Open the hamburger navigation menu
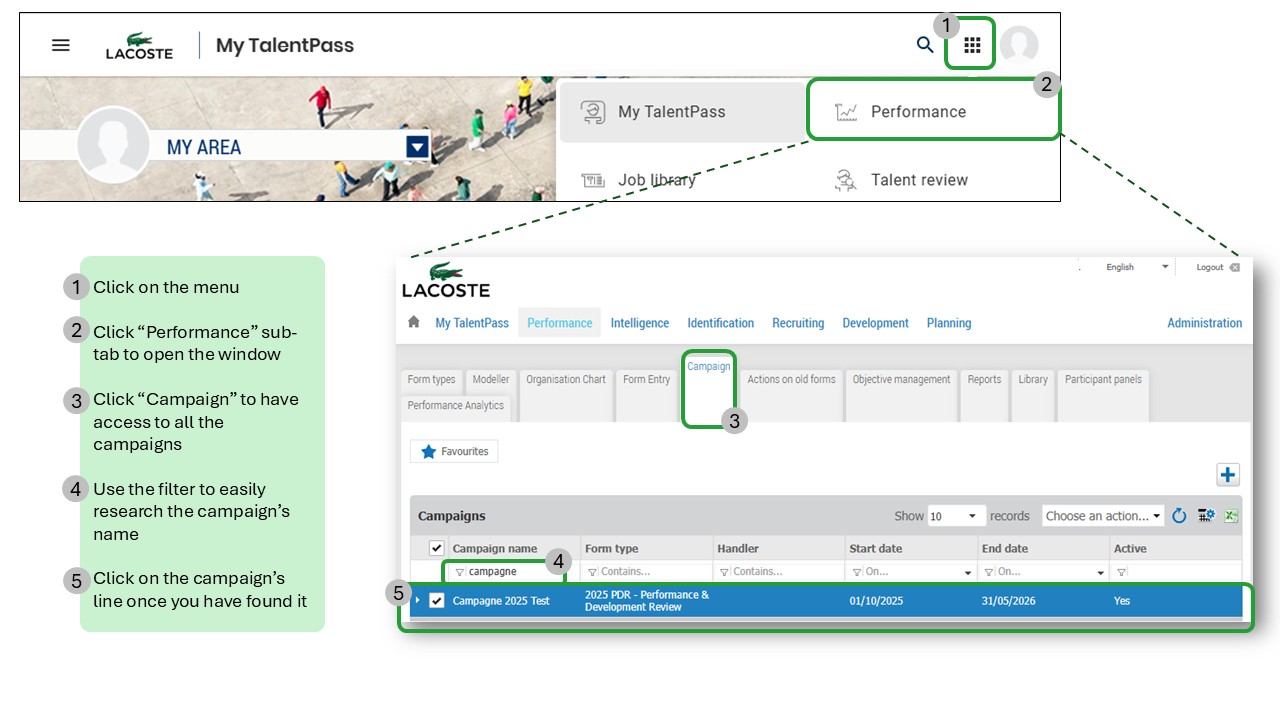1280x720 pixels. (61, 45)
